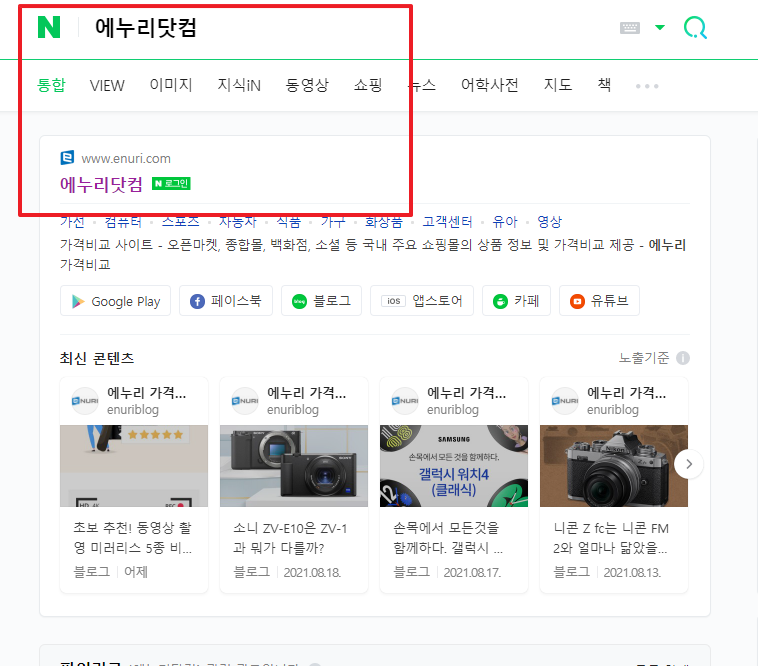Open the 책 tab
The image size is (758, 666).
(604, 85)
